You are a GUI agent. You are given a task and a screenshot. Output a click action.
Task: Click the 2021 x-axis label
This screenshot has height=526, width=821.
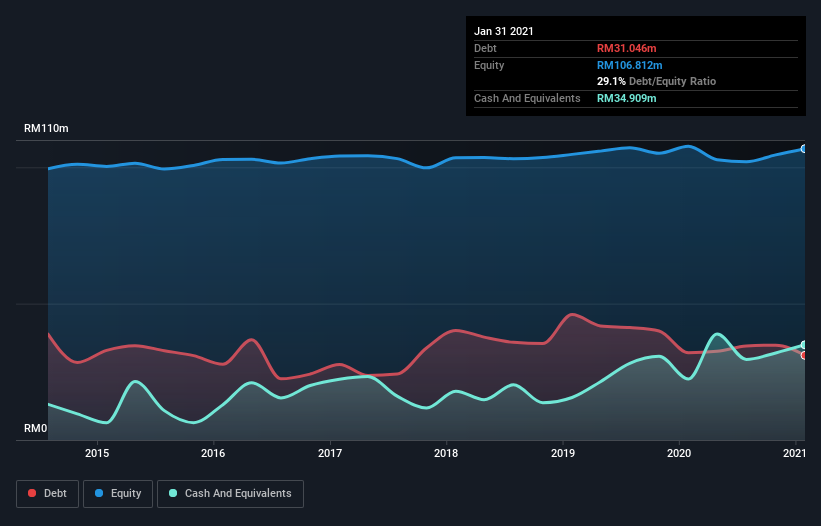click(794, 453)
